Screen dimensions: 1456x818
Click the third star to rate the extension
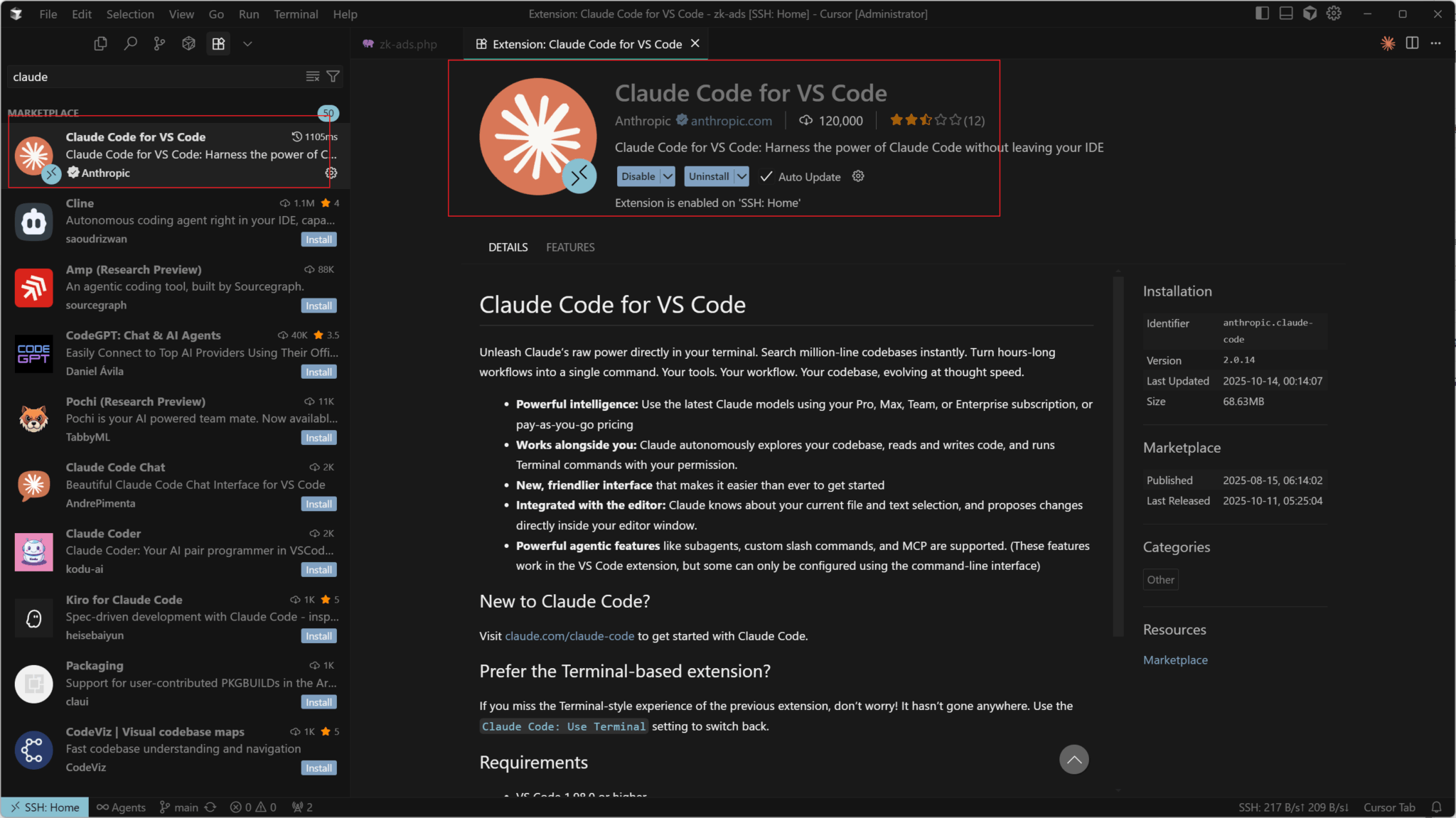[x=926, y=120]
